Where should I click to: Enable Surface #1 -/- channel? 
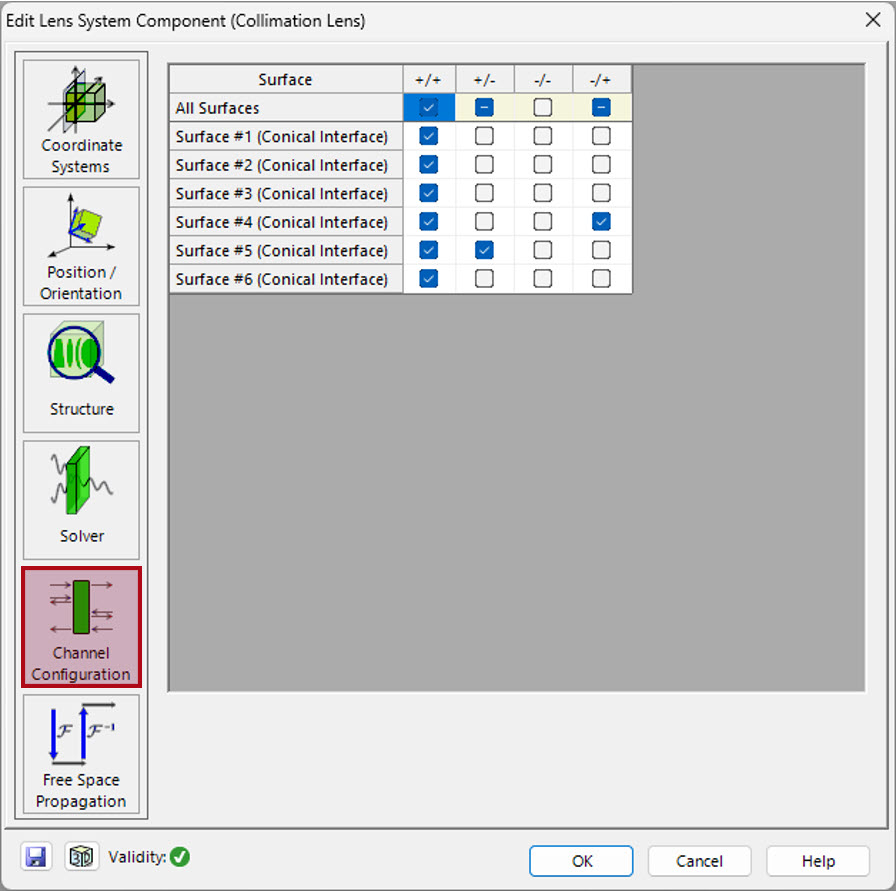point(542,136)
